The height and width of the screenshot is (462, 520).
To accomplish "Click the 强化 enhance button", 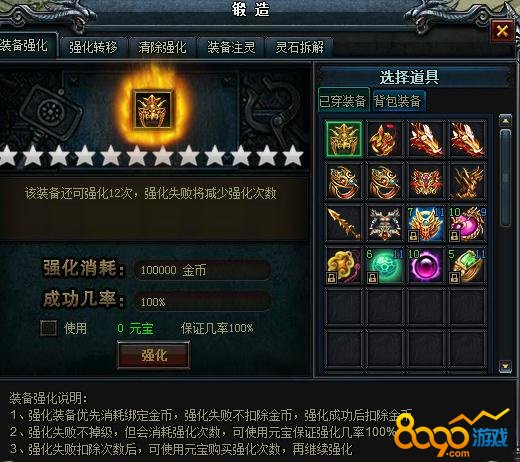I will coord(154,355).
